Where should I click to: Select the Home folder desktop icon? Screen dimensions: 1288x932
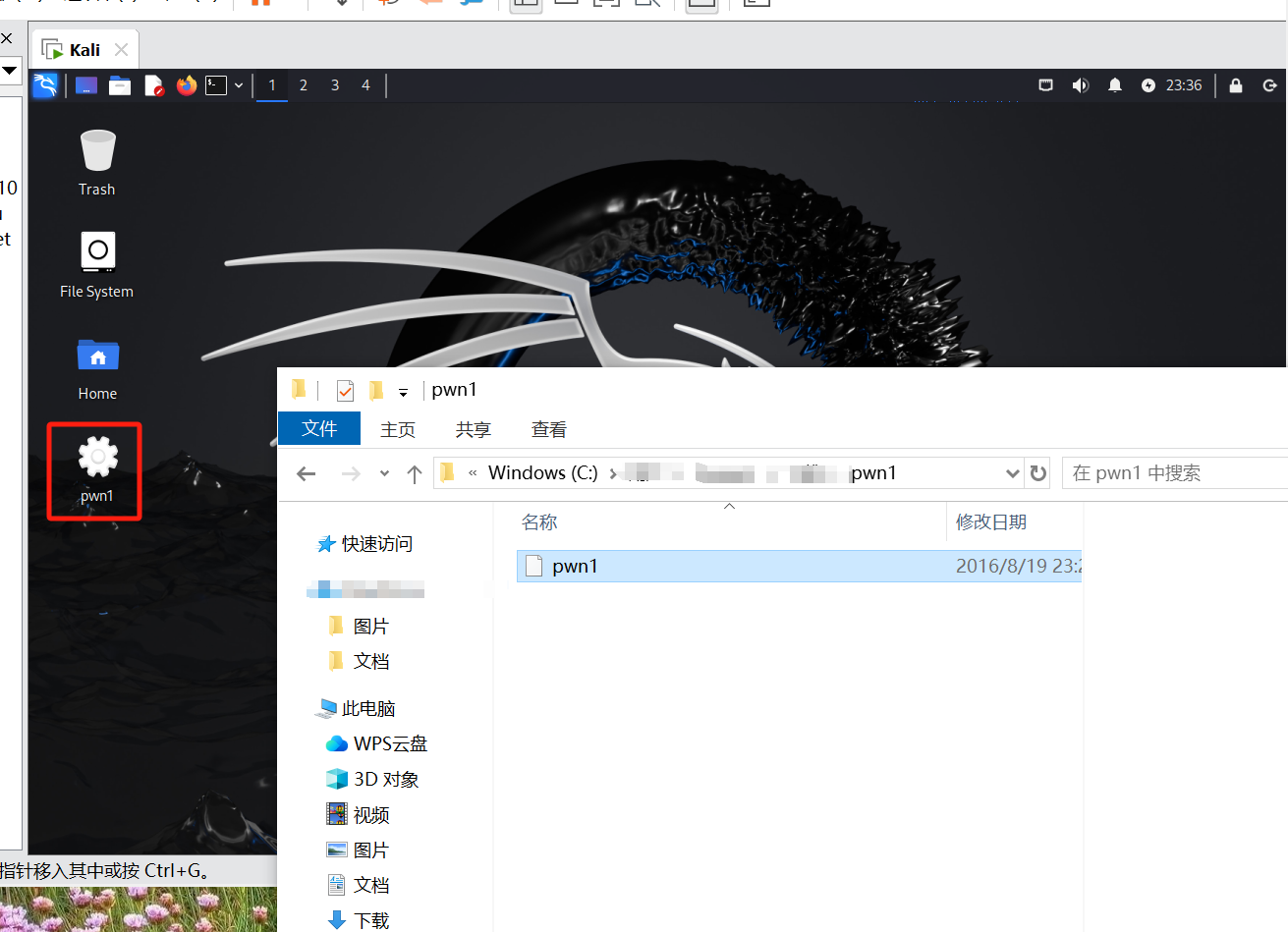[x=97, y=368]
